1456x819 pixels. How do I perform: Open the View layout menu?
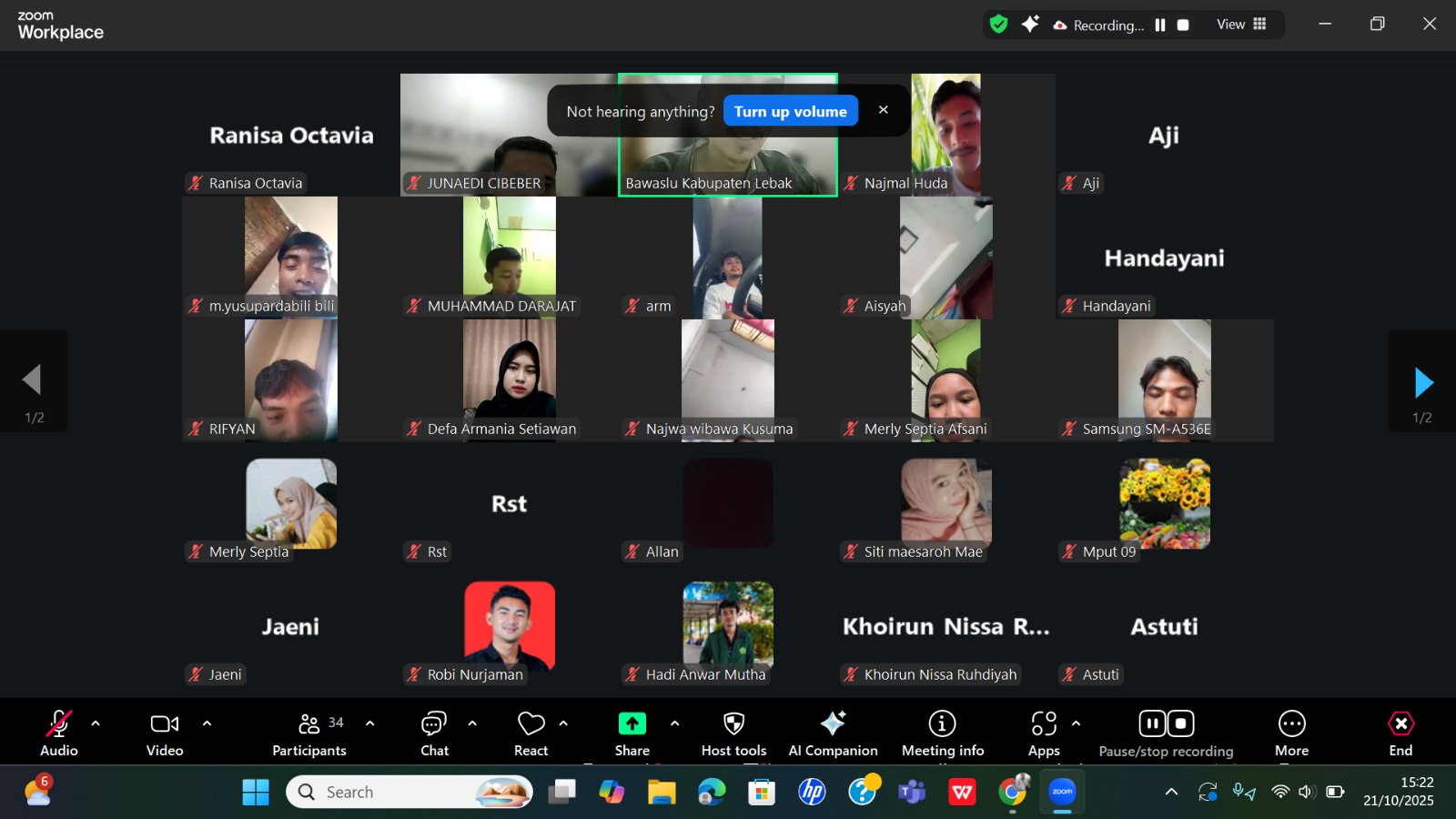point(1241,25)
